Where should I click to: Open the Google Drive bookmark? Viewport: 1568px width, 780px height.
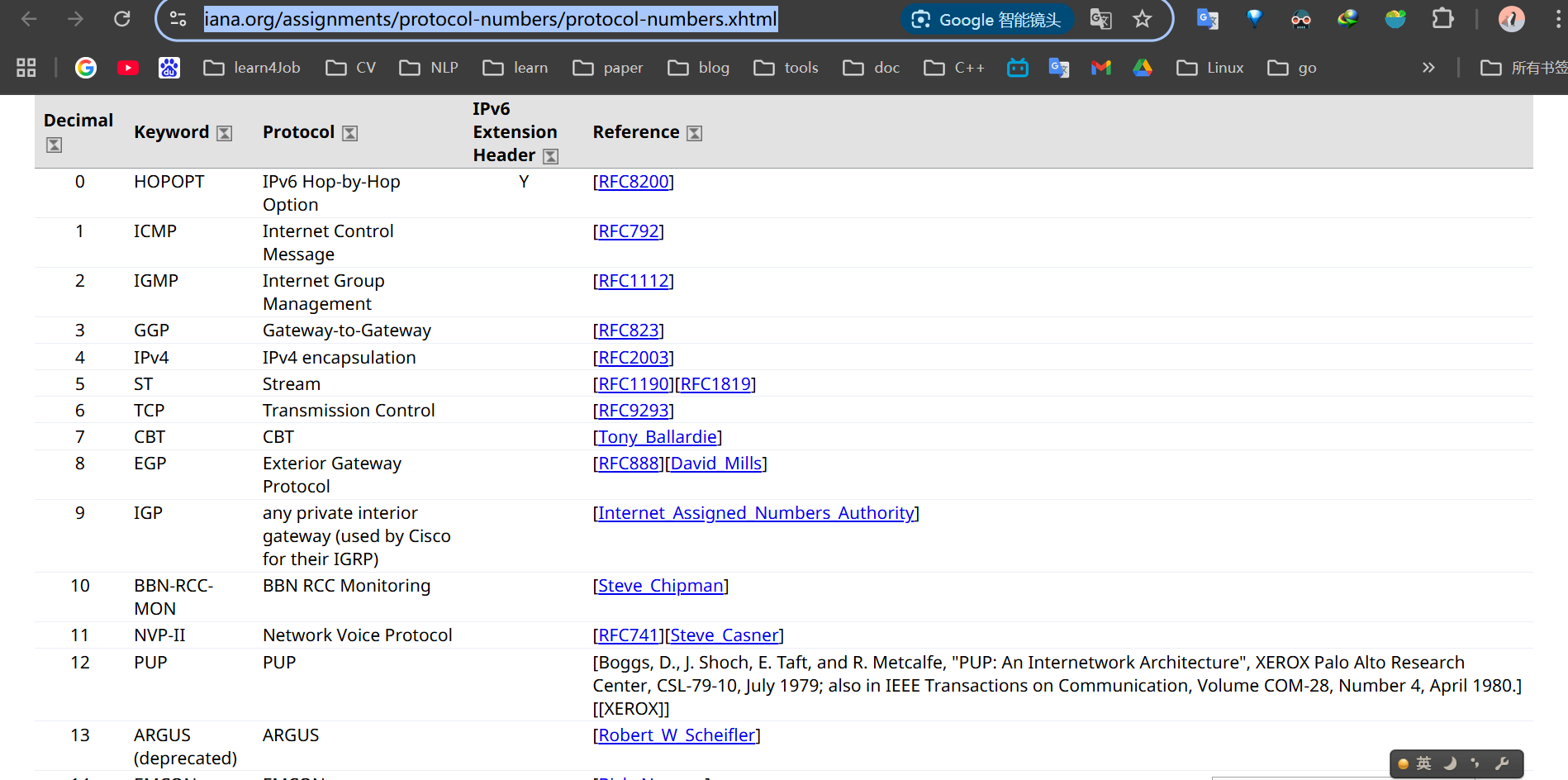tap(1143, 68)
